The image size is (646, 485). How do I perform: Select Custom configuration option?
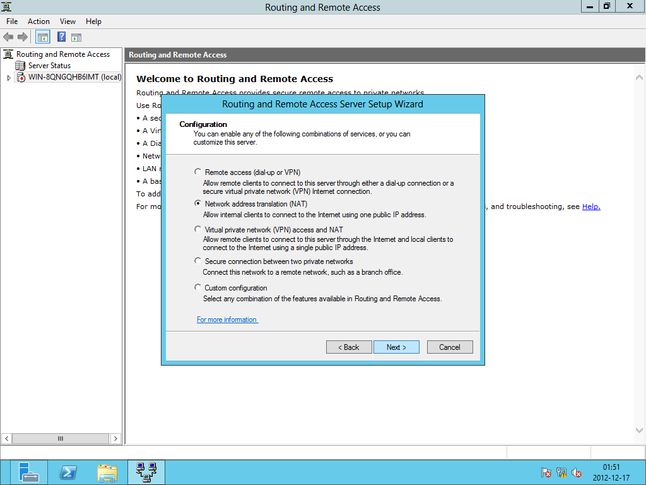pyautogui.click(x=198, y=287)
